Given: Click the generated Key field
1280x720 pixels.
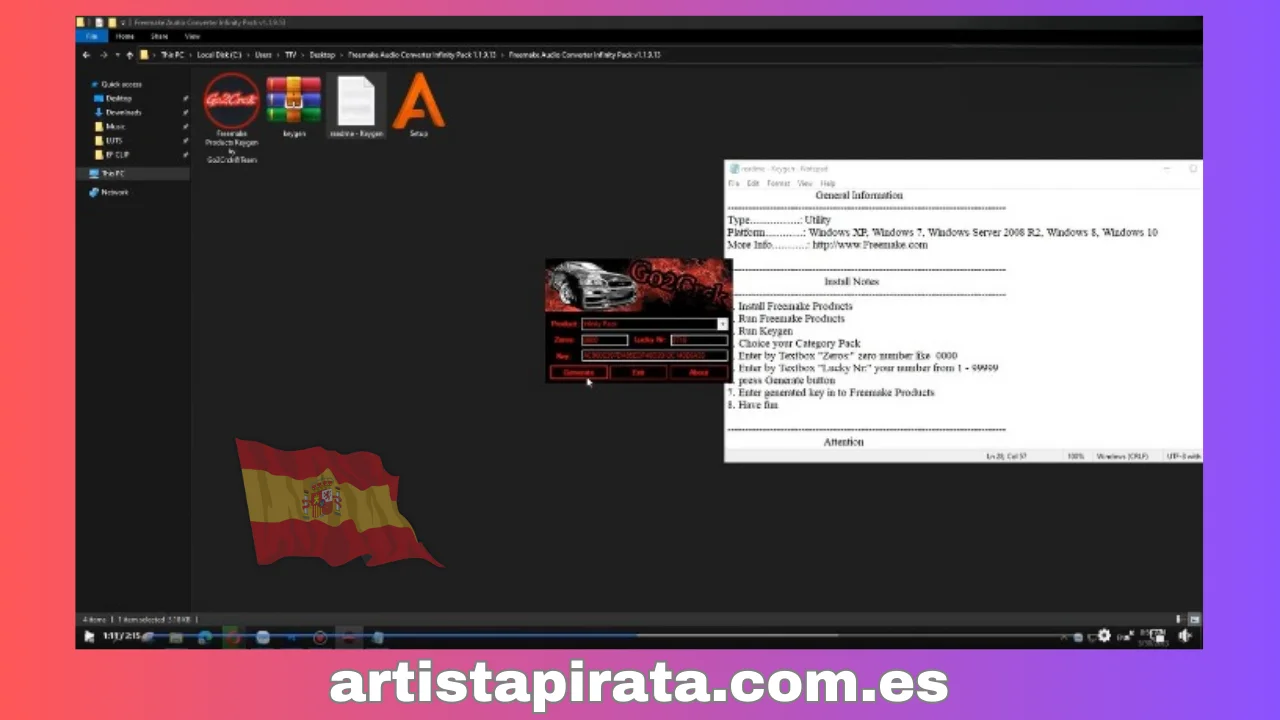Looking at the screenshot, I should (x=654, y=355).
